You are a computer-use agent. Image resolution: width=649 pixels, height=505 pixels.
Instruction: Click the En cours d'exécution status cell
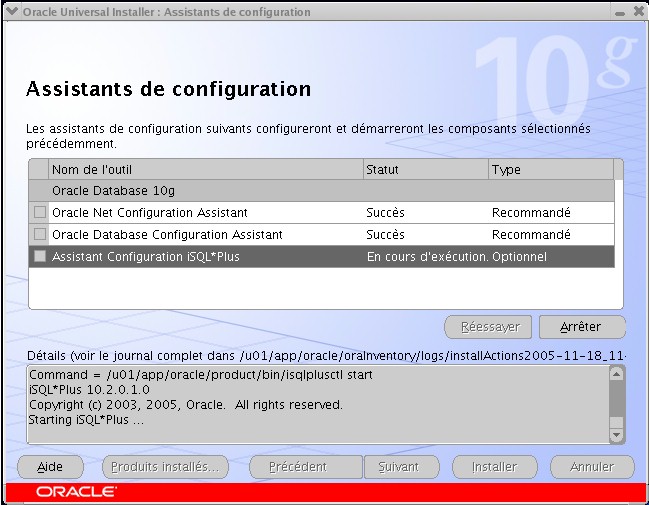click(x=427, y=257)
